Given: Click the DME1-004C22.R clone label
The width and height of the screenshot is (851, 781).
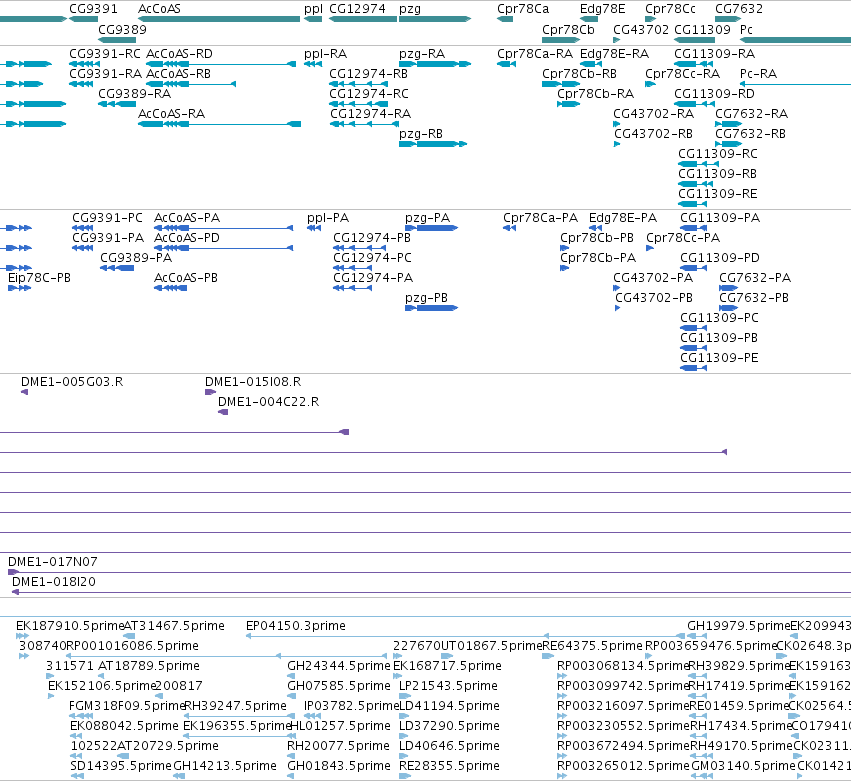Looking at the screenshot, I should [269, 402].
